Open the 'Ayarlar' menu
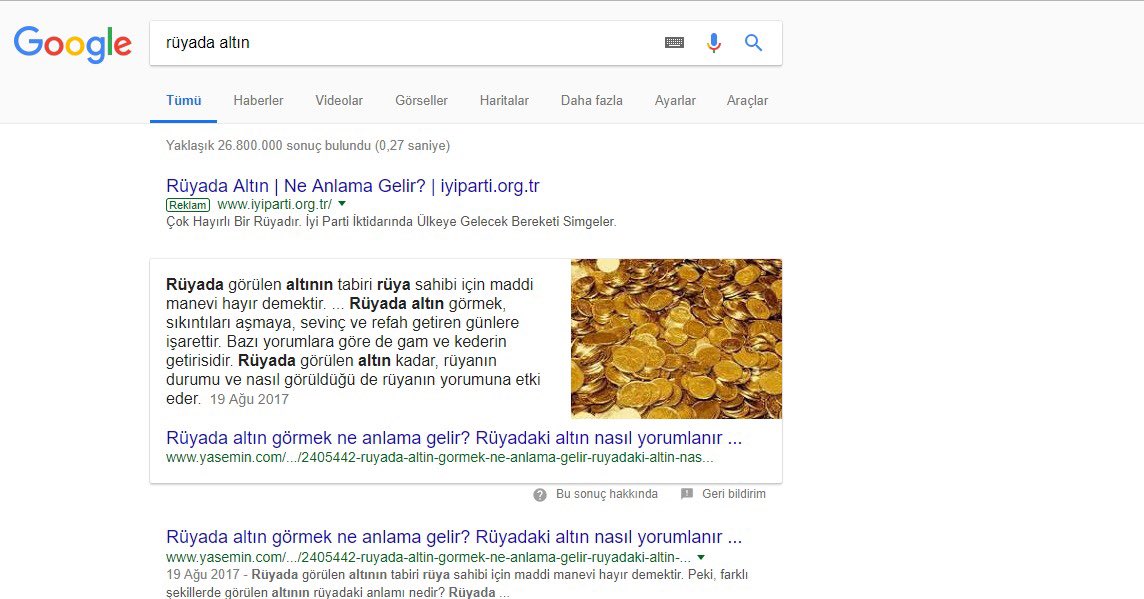 point(675,100)
